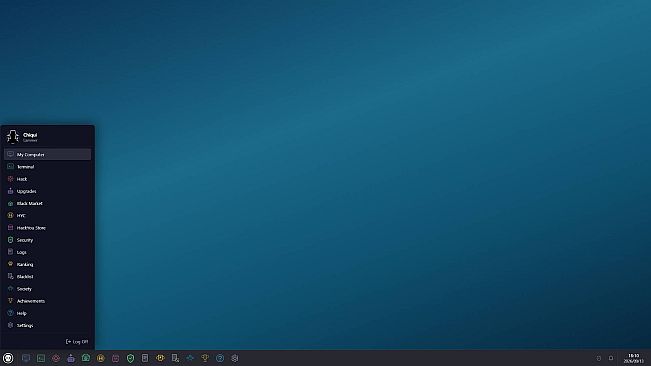Open Security shield icon on the taskbar
651x366 pixels.
130,358
